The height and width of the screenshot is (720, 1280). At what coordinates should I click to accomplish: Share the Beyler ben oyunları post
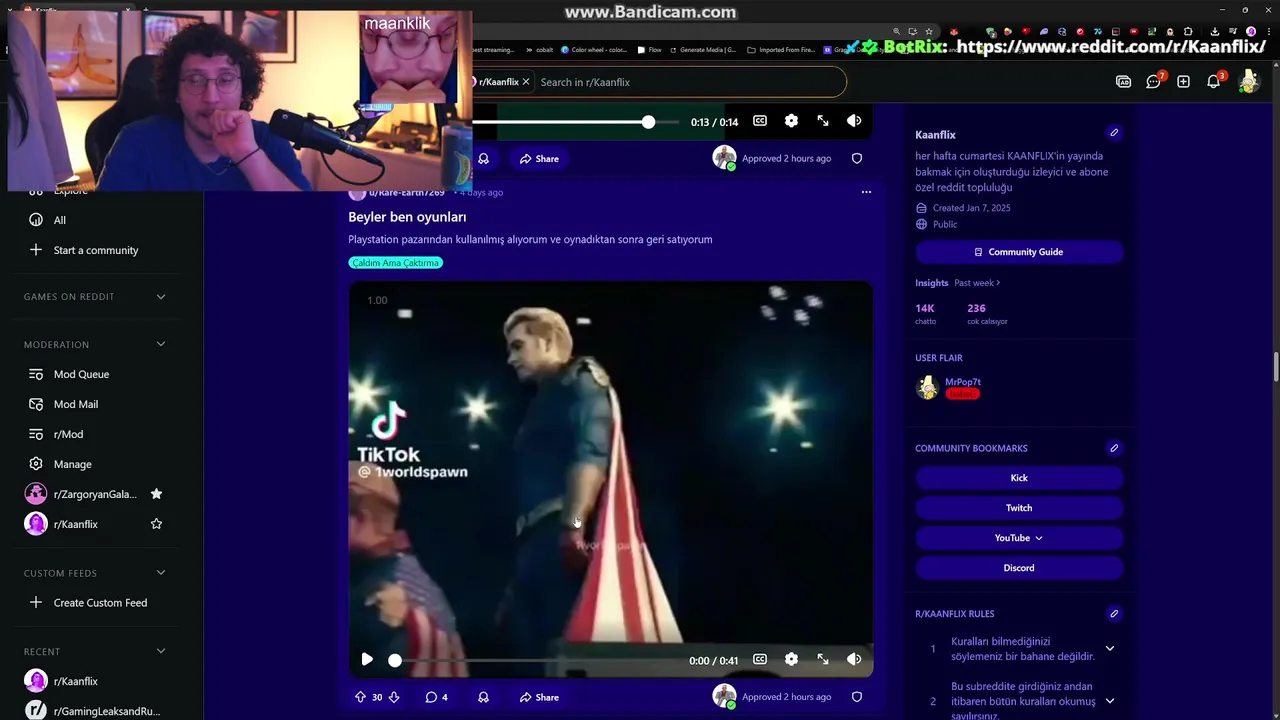tap(539, 697)
